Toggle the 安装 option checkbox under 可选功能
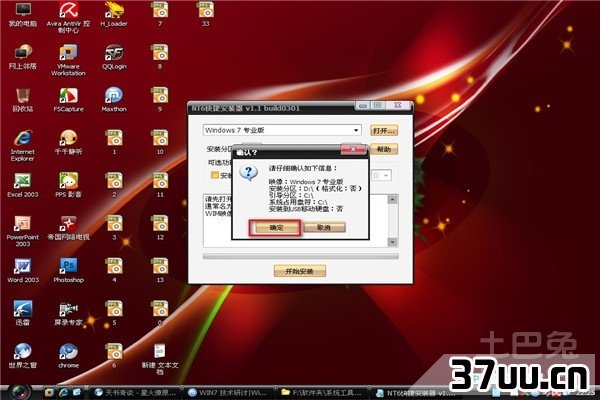Image resolution: width=600 pixels, height=400 pixels. click(x=215, y=176)
